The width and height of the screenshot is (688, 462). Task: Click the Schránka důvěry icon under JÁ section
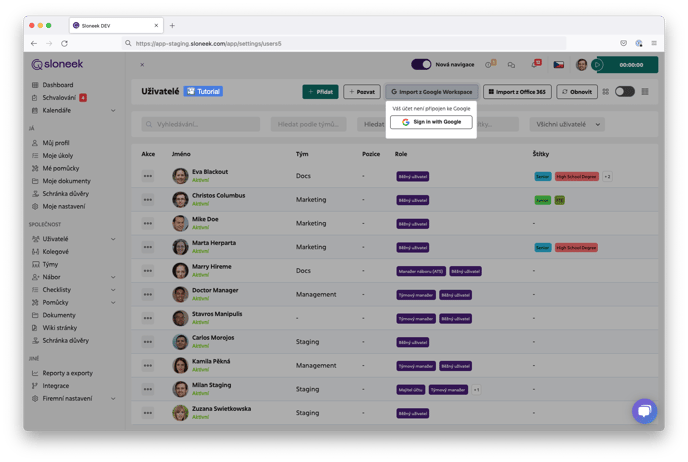coord(35,193)
